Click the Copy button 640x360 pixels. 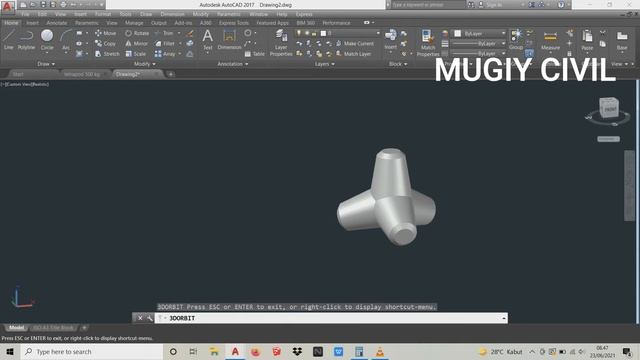click(x=106, y=43)
